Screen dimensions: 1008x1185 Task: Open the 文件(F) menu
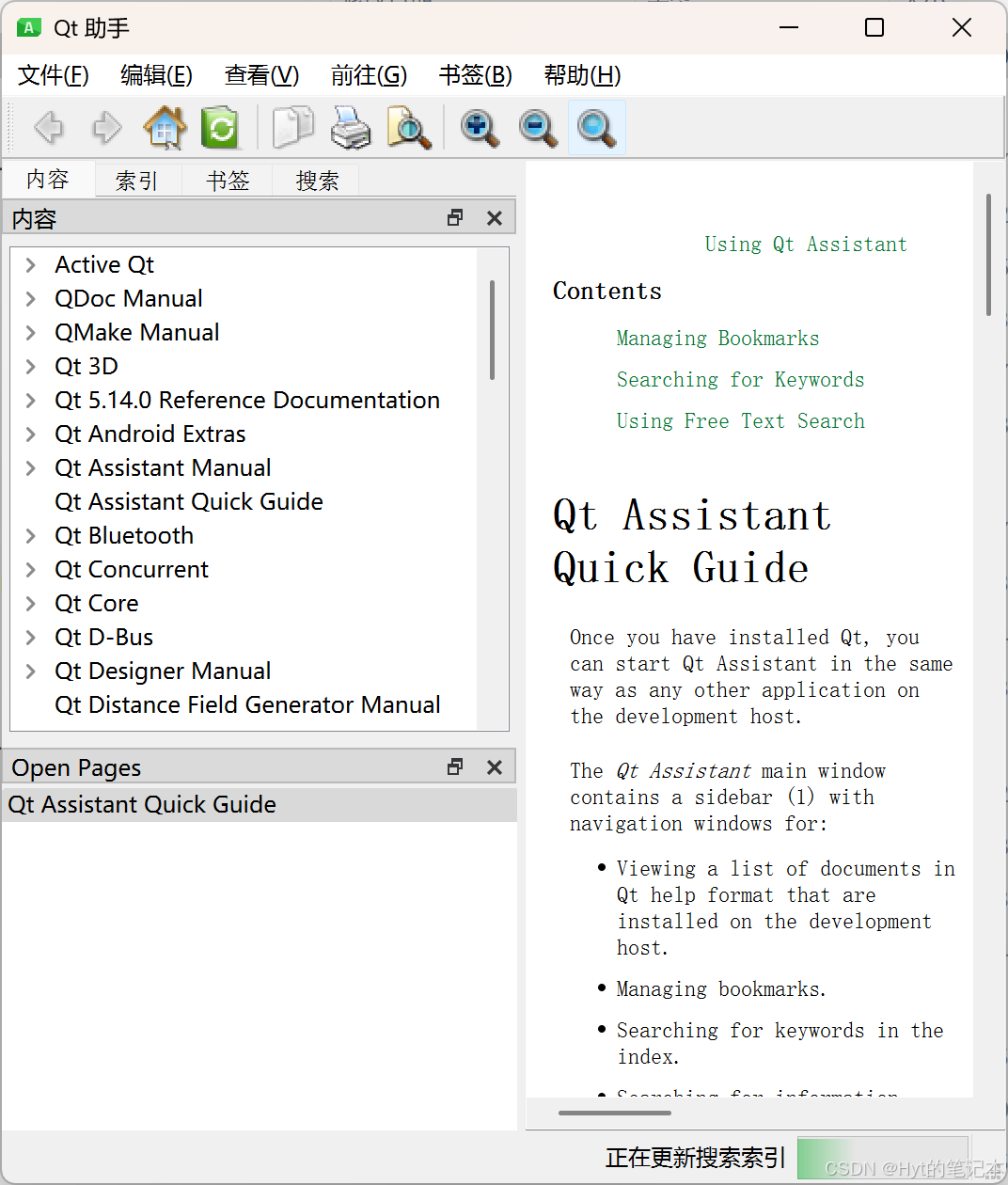coord(54,75)
